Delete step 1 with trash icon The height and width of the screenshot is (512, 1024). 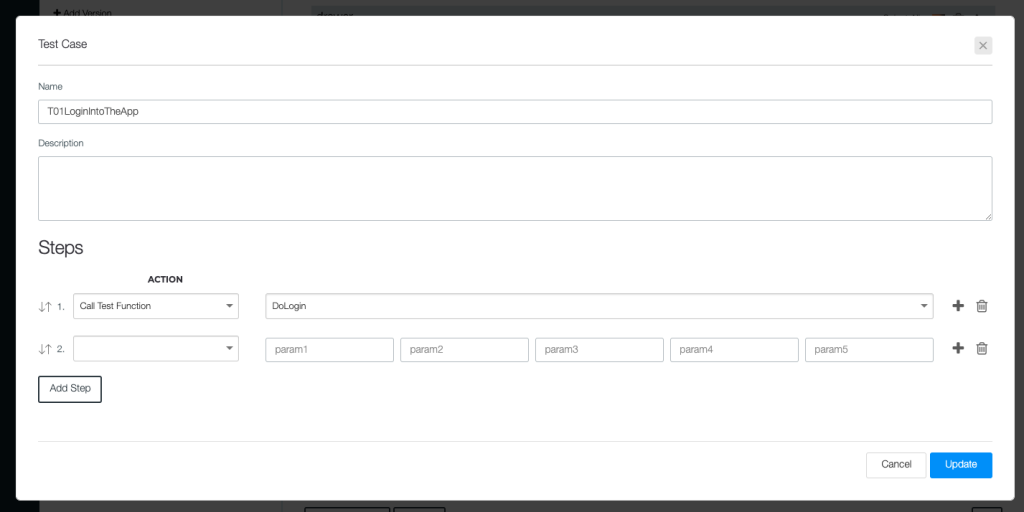click(982, 306)
